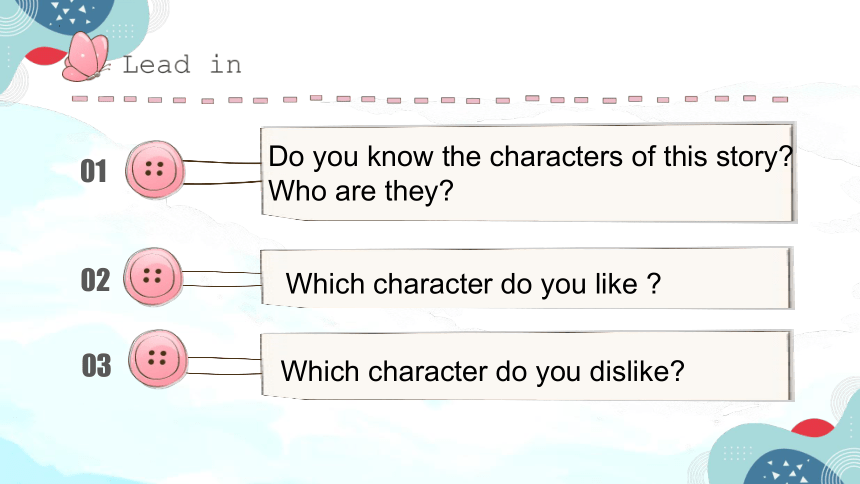
Task: Click connector lines between button 02 and box
Action: click(221, 279)
